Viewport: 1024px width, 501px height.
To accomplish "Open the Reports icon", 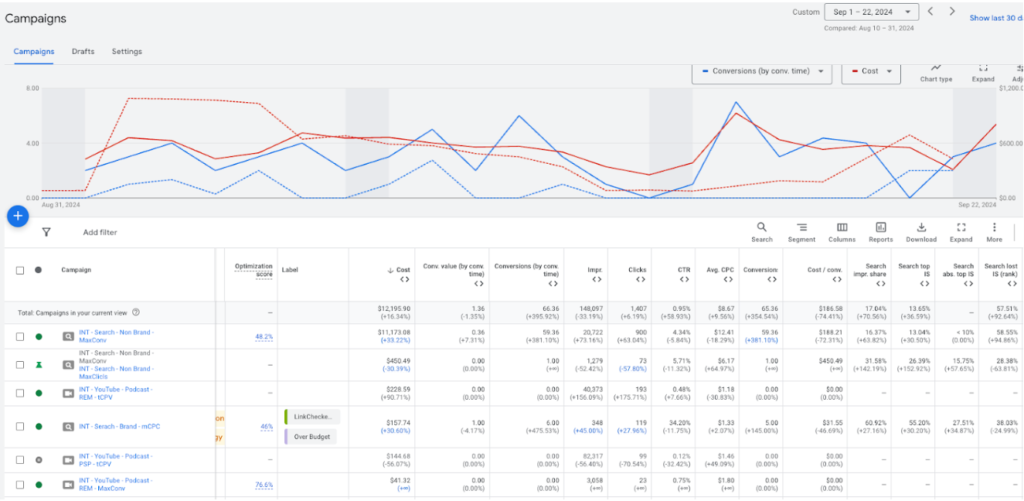I will (881, 232).
